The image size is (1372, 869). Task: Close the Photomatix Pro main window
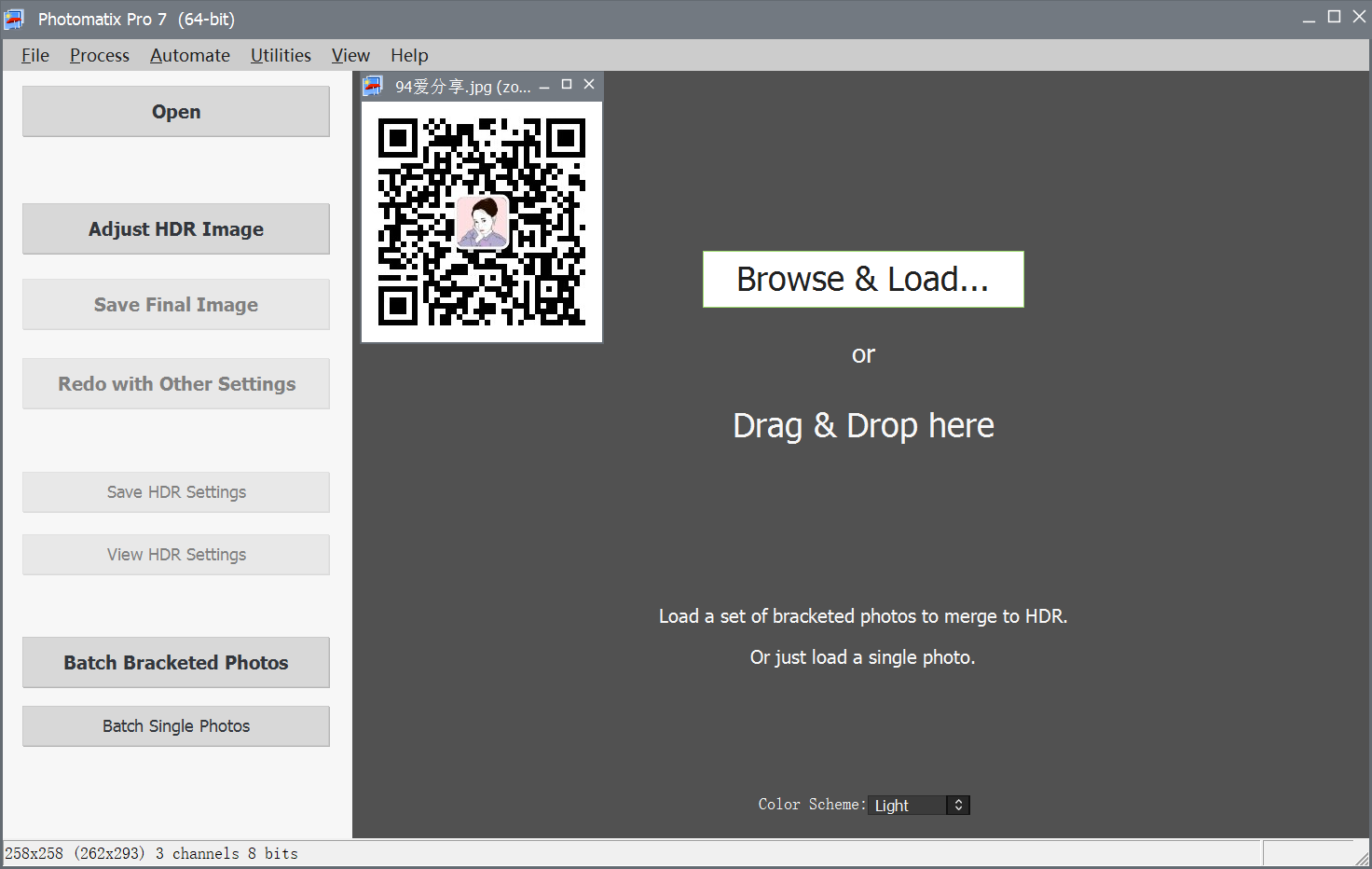tap(1360, 17)
